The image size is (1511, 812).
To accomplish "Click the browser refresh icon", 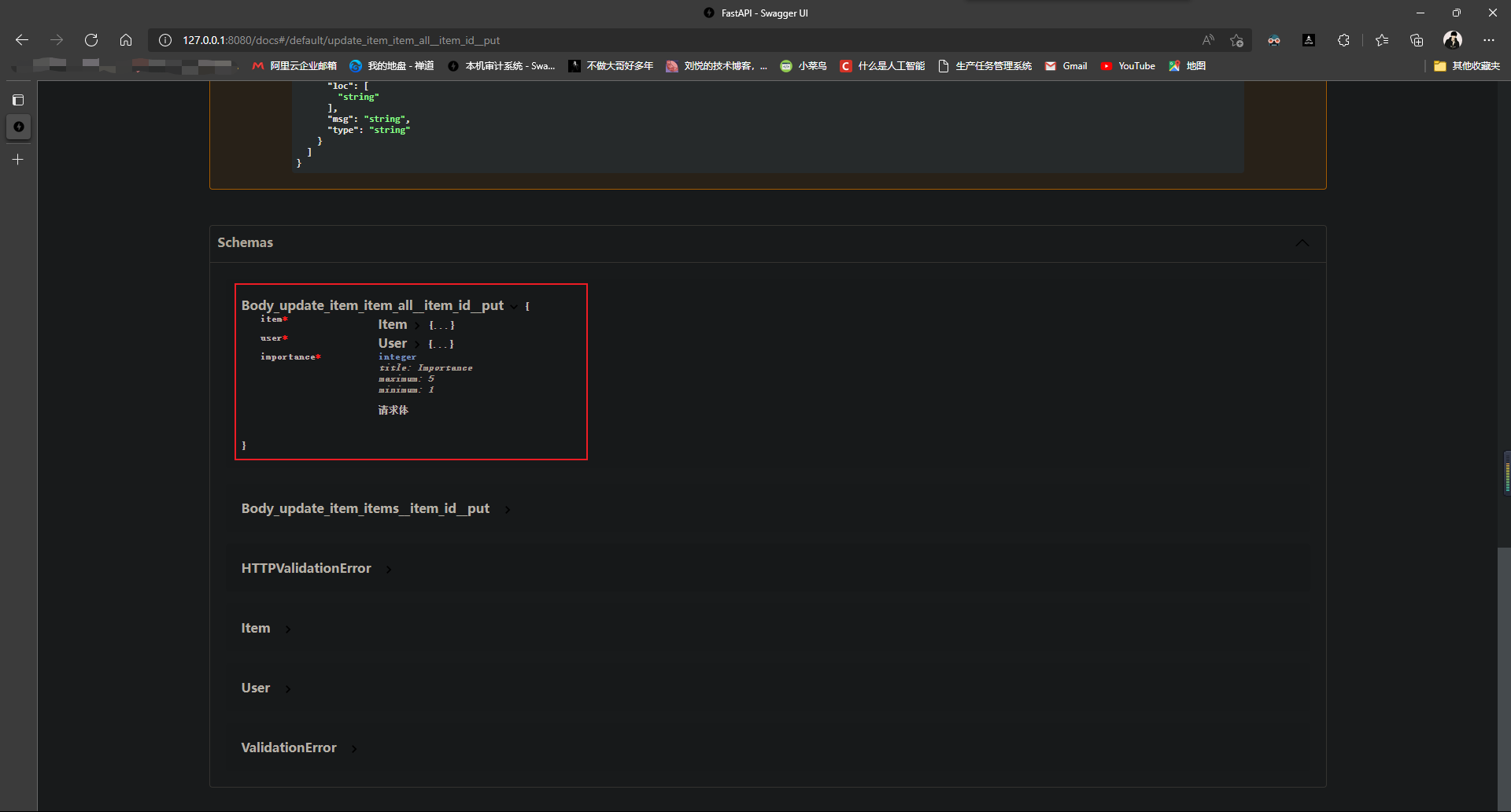I will tap(91, 40).
